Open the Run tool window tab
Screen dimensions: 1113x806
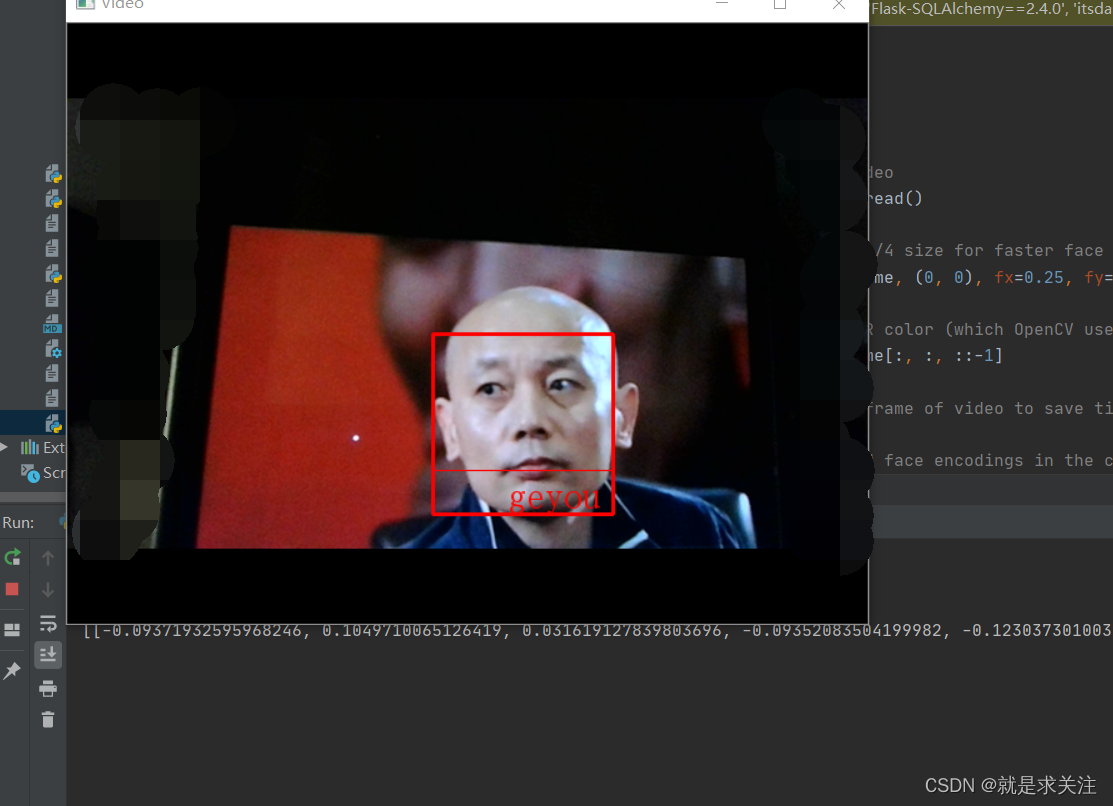(18, 521)
